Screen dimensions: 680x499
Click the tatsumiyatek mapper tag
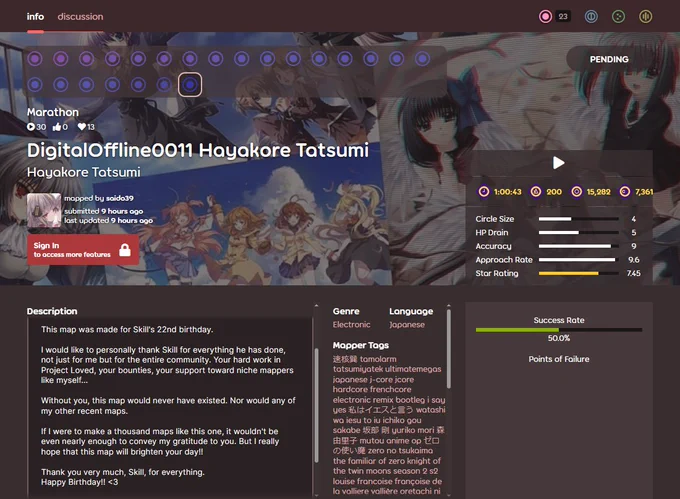click(x=358, y=369)
